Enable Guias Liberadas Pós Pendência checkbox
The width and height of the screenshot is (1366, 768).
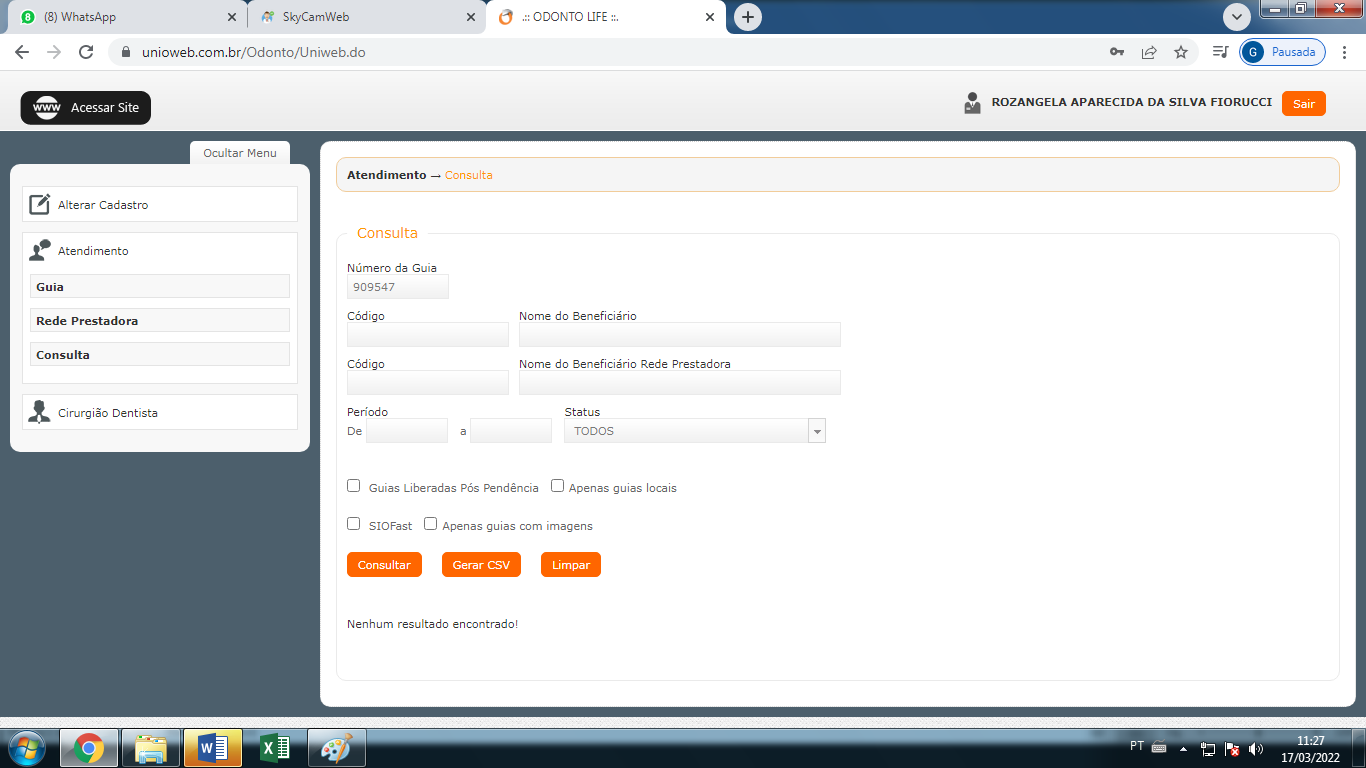[353, 486]
